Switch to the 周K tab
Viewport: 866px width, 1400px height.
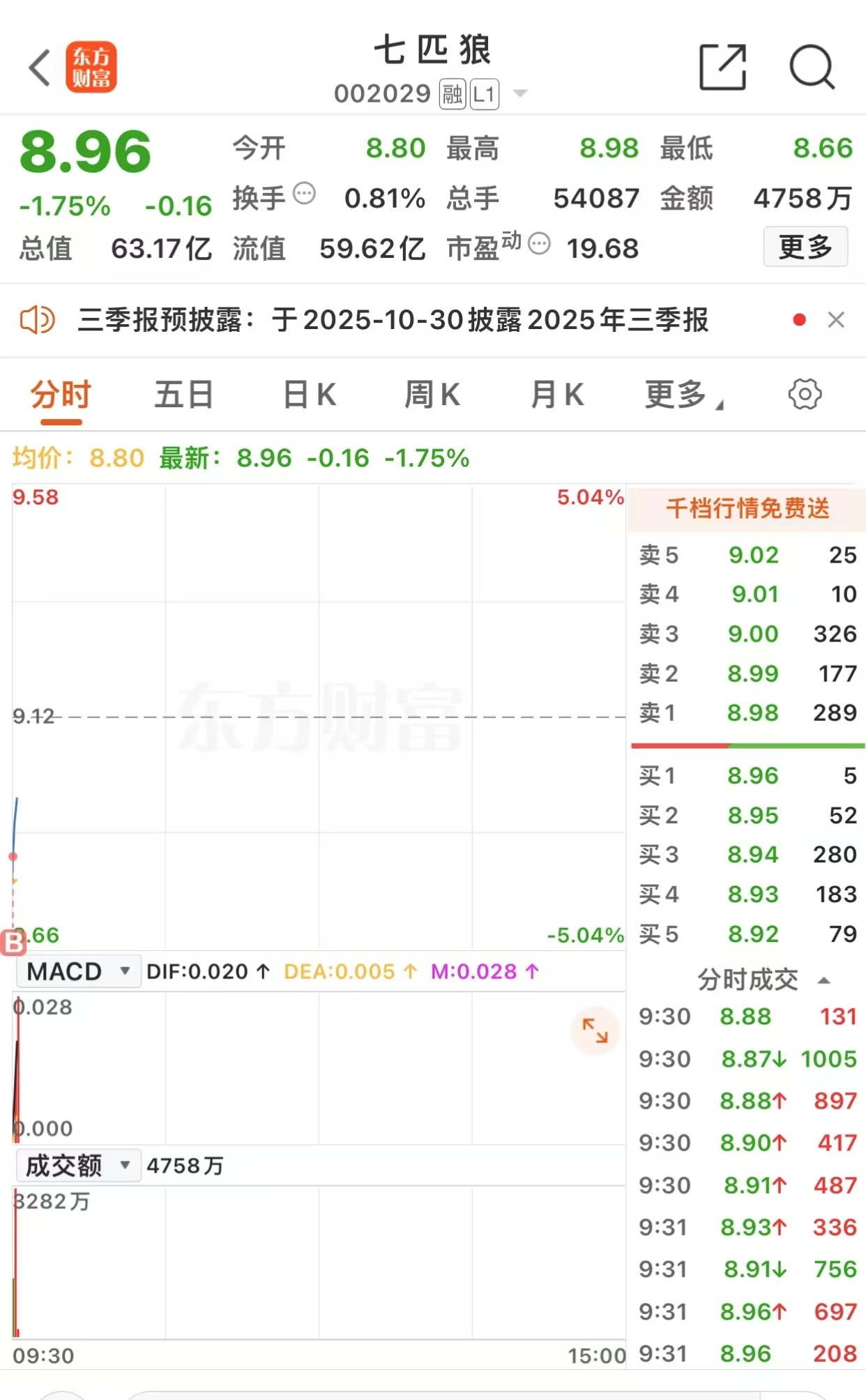tap(432, 395)
